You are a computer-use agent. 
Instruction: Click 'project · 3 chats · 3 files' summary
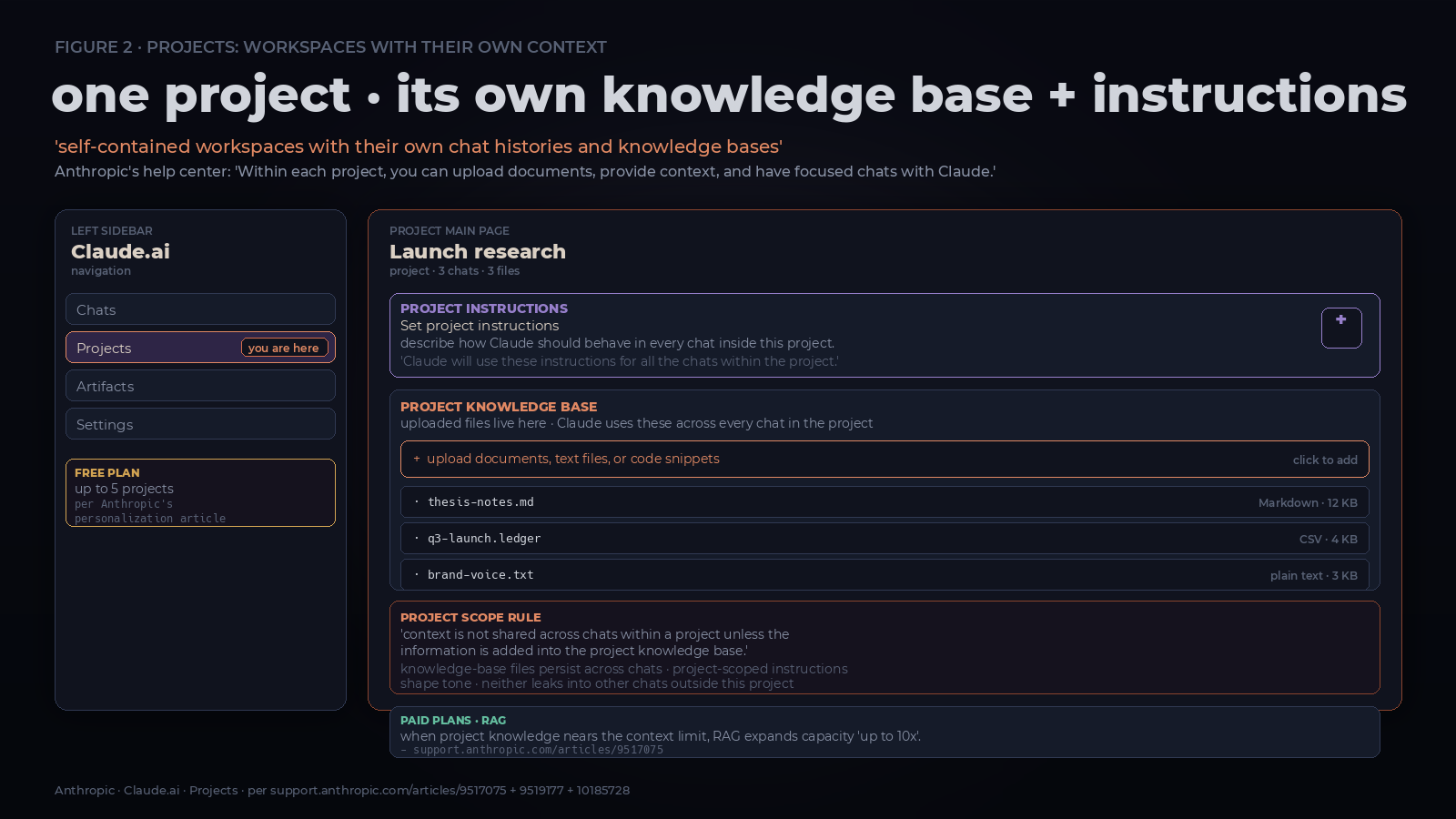(x=455, y=271)
